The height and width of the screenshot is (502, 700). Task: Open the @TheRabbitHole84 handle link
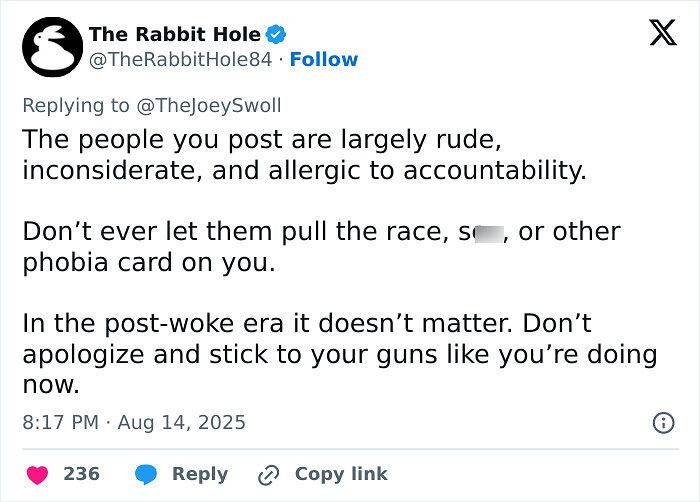pyautogui.click(x=180, y=59)
